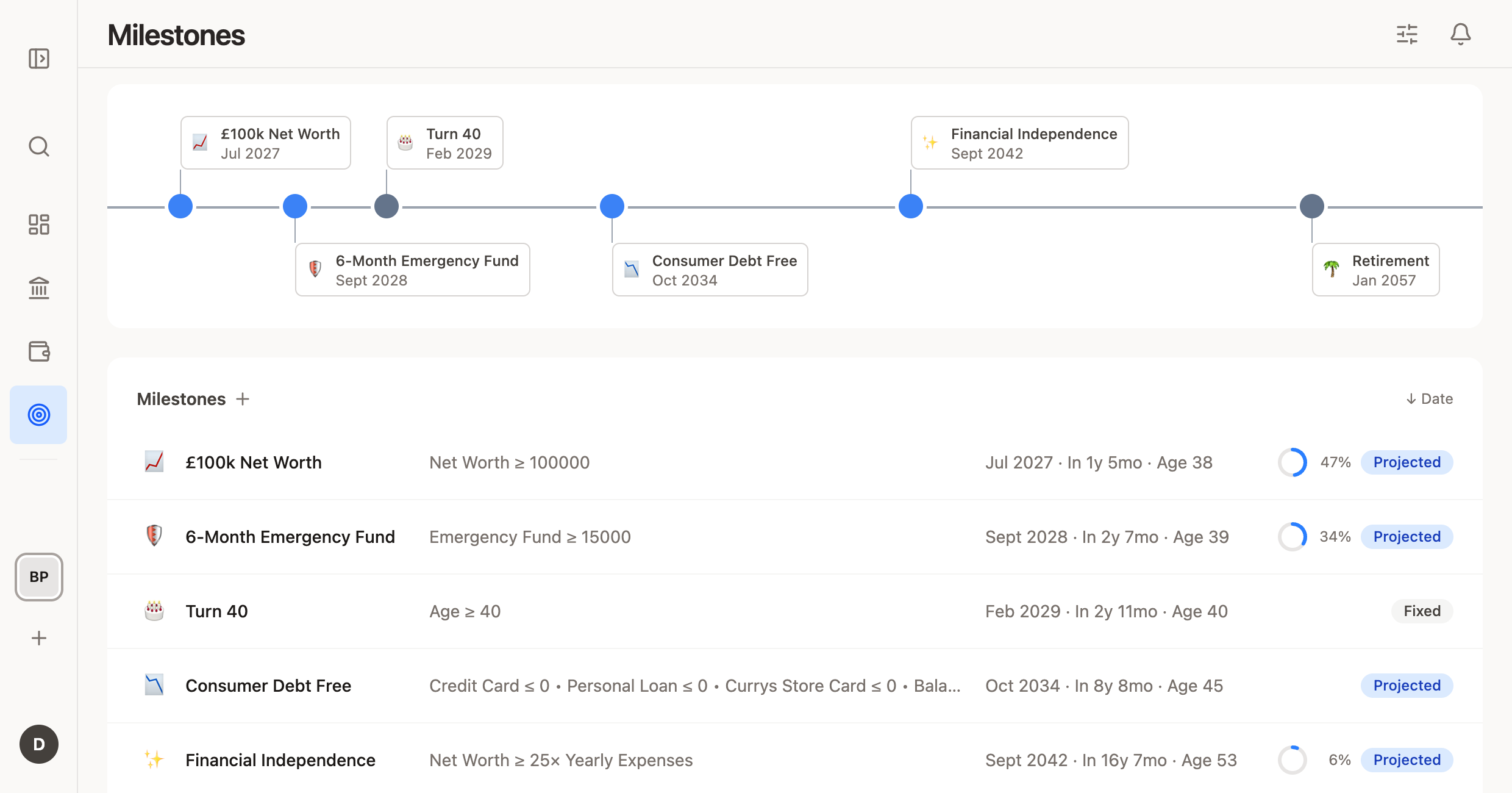Add a new milestone with the plus button
The image size is (1512, 793).
pos(242,398)
